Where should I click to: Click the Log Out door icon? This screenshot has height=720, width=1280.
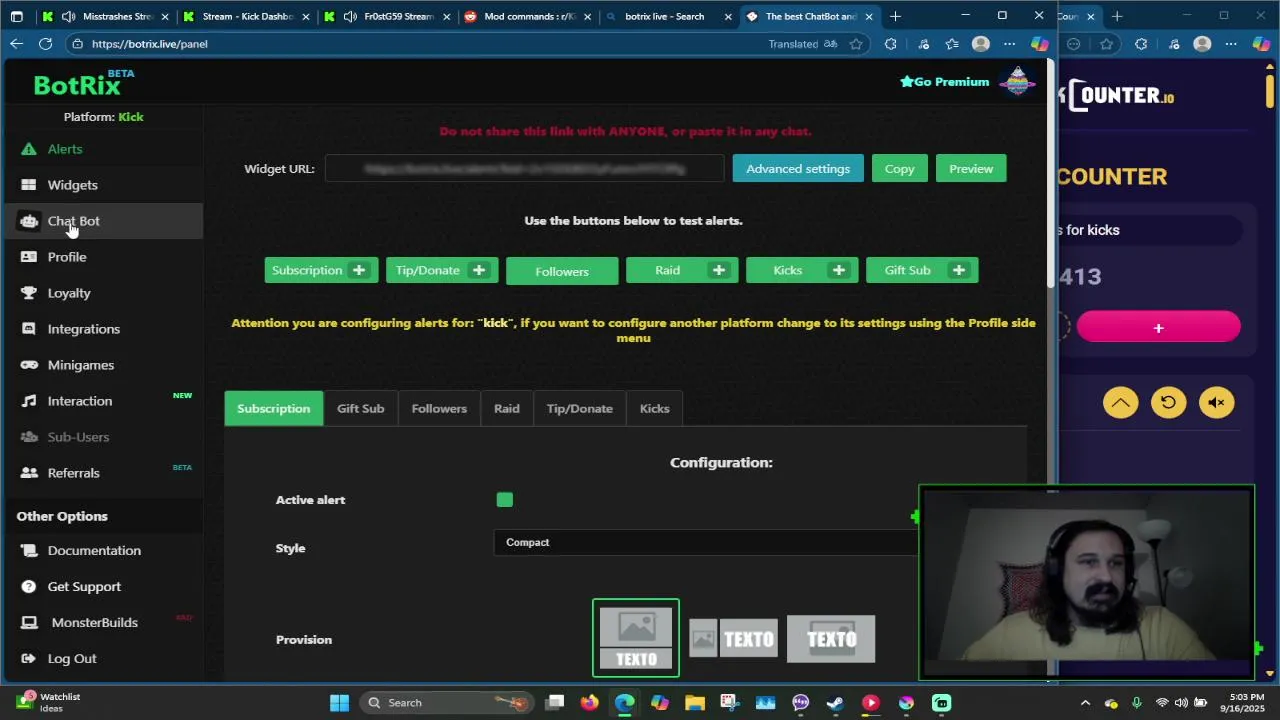point(28,659)
